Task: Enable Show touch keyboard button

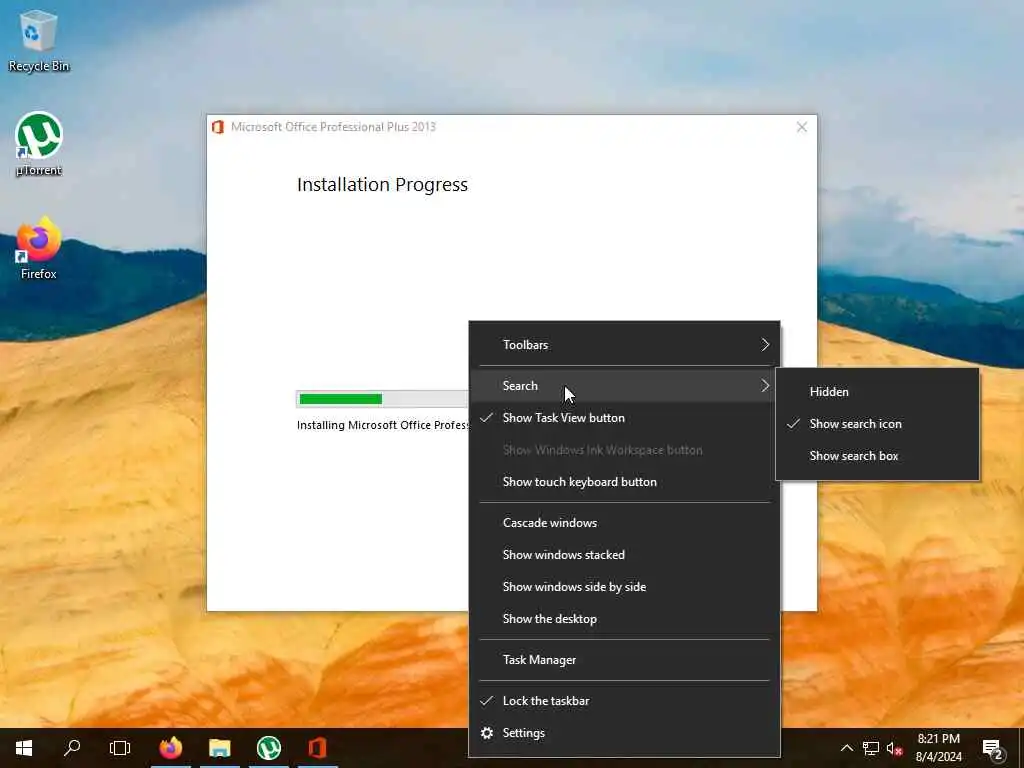Action: (x=624, y=482)
